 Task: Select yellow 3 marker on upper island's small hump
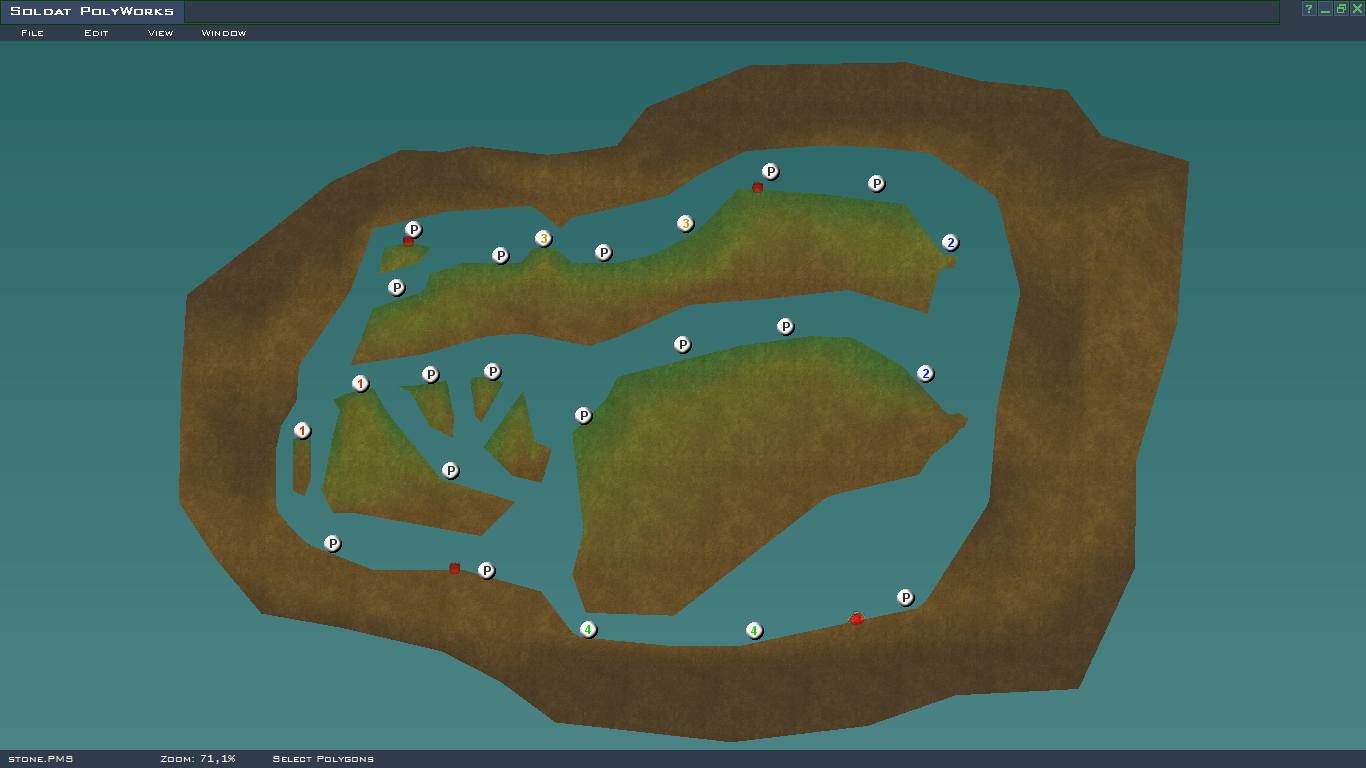[543, 239]
